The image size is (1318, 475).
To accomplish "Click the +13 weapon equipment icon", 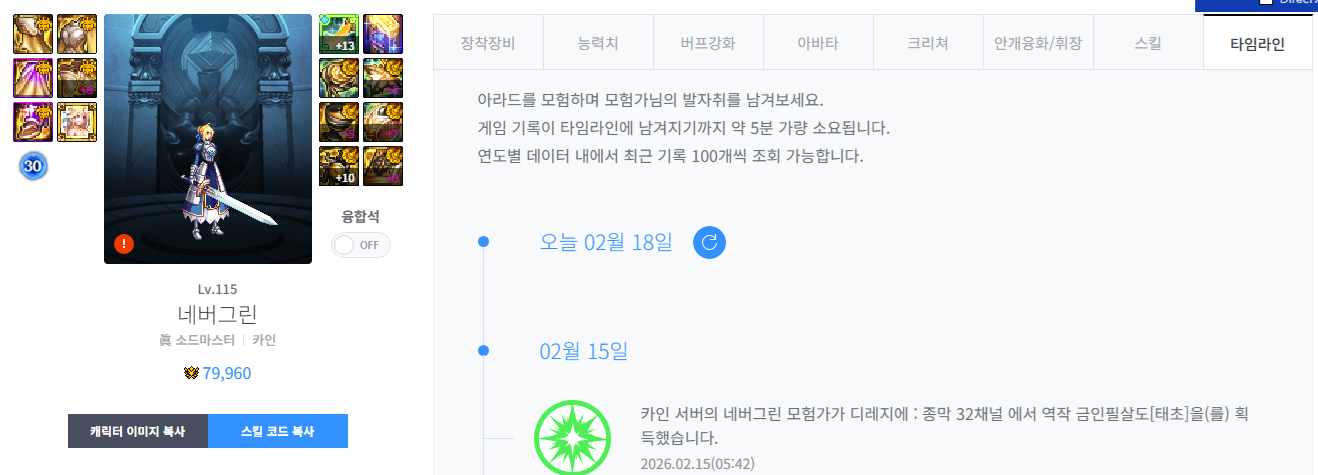I will [x=338, y=34].
